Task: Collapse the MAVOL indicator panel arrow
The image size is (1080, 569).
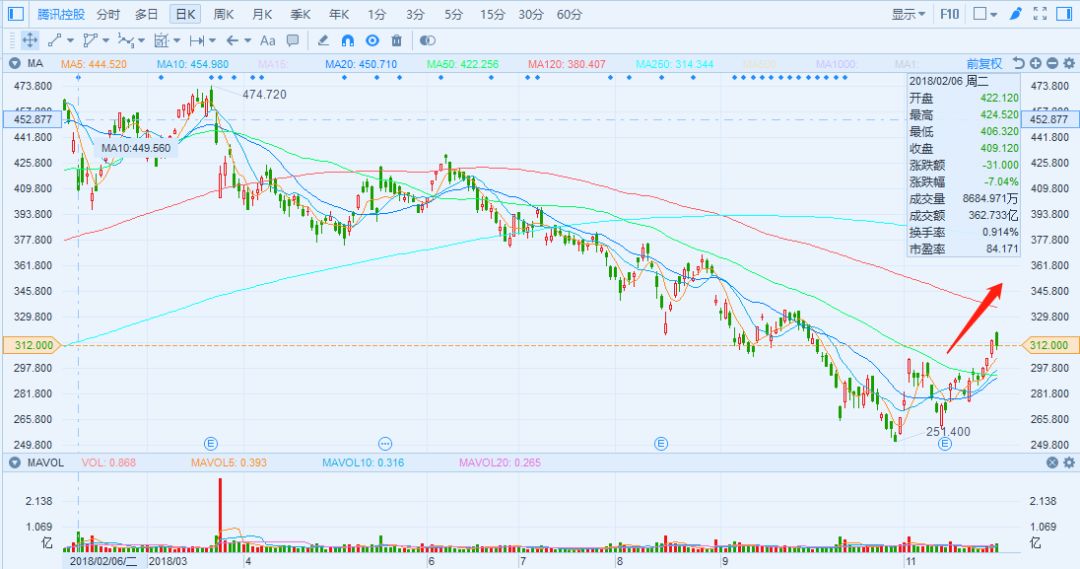Action: [14, 462]
